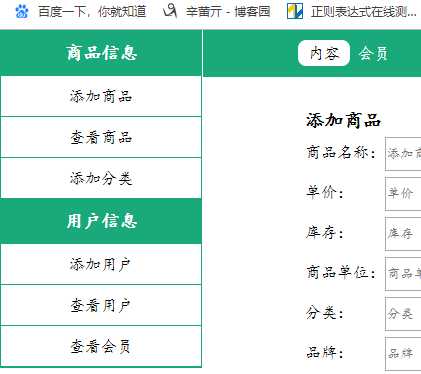
Task: Open 查看用户 in the sidebar
Action: (x=101, y=305)
